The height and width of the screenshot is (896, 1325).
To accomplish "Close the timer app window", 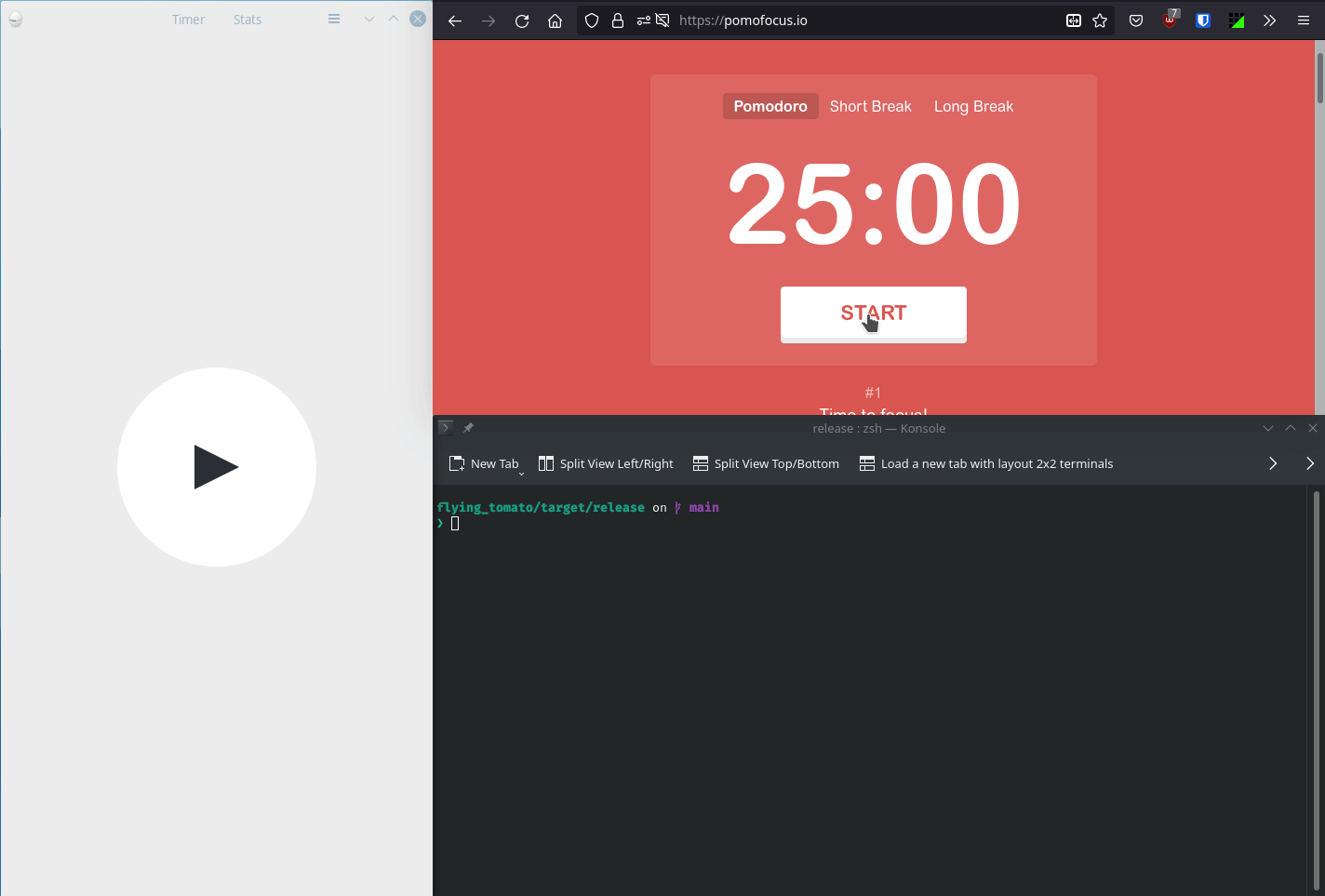I will (418, 19).
